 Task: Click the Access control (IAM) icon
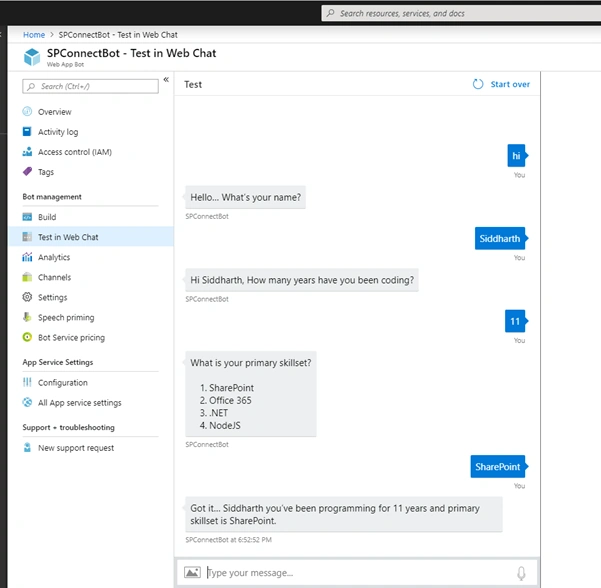click(27, 151)
